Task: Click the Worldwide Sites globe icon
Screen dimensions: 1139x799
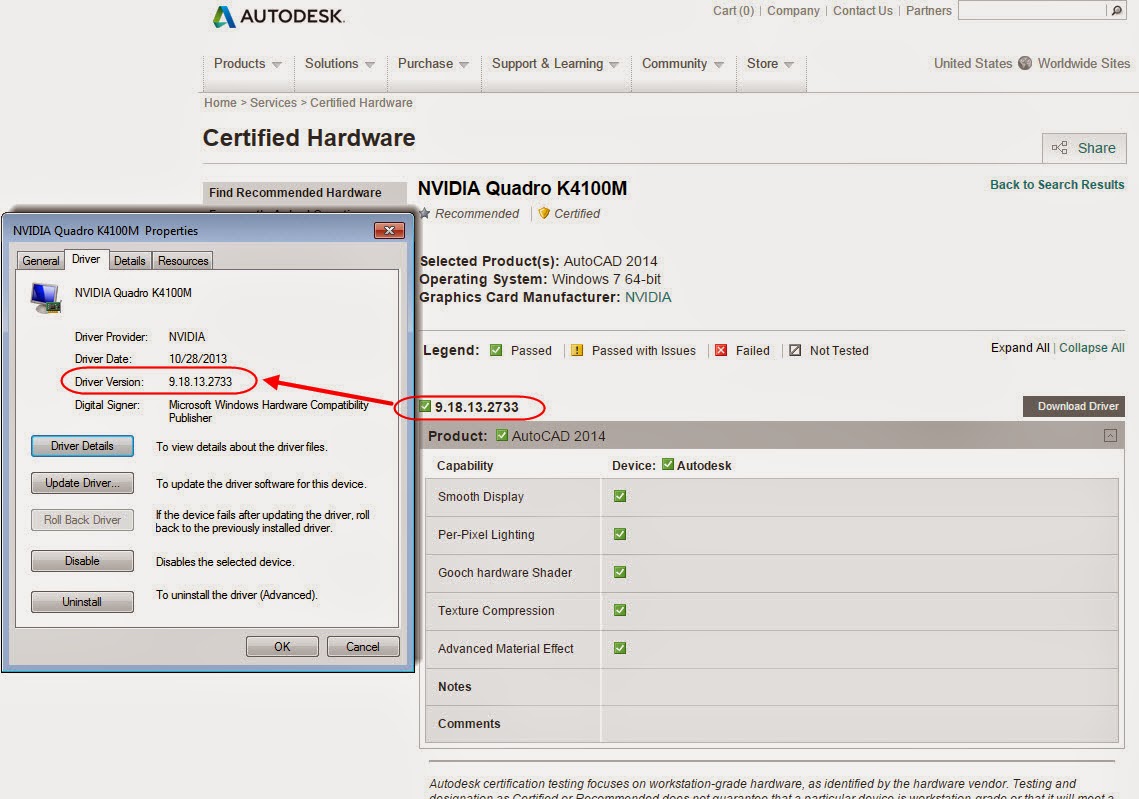Action: (x=1025, y=63)
